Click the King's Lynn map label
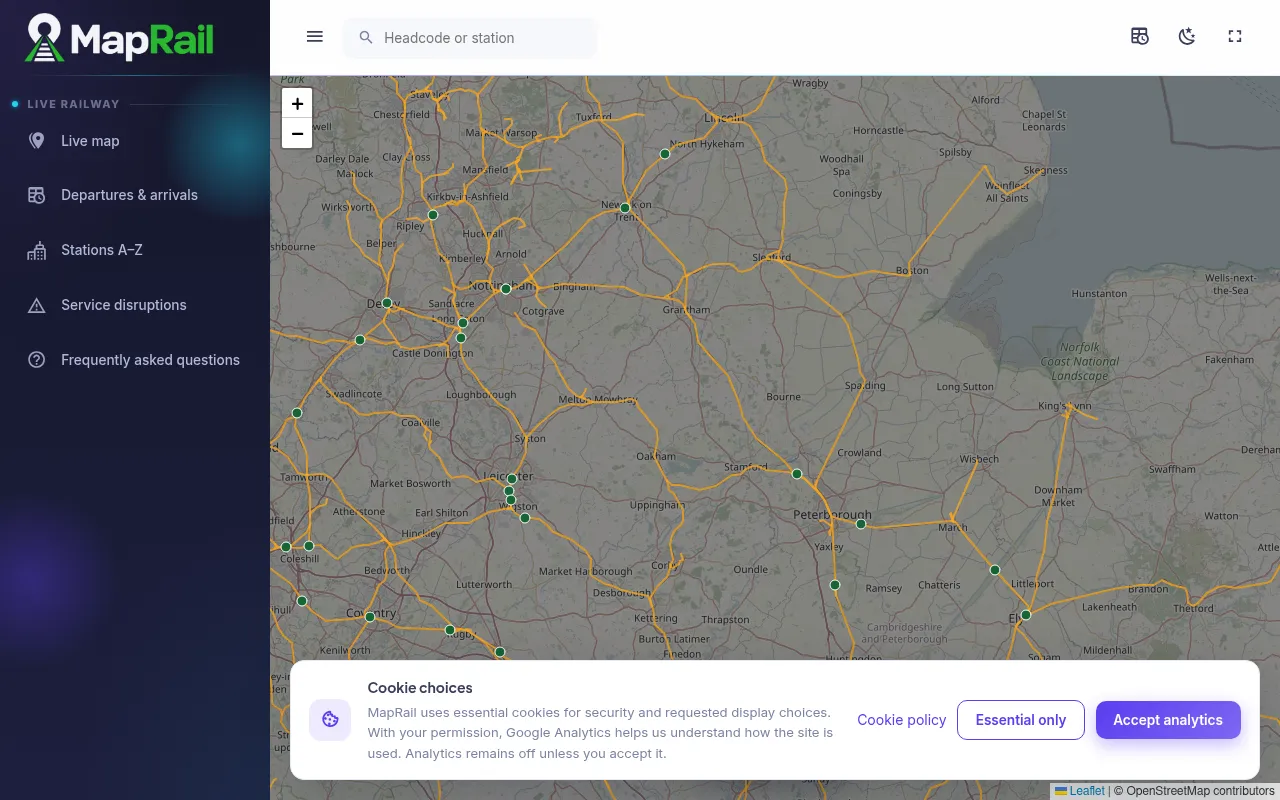Screen dimensions: 1280x800 1065,406
